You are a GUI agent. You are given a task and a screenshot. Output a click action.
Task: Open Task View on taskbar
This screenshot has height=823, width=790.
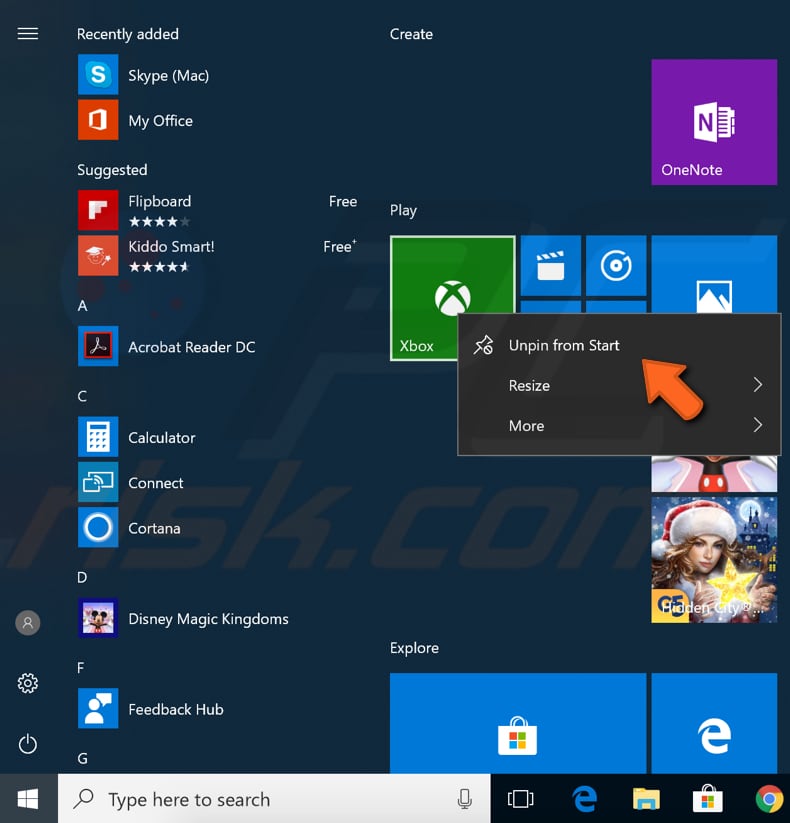(520, 799)
